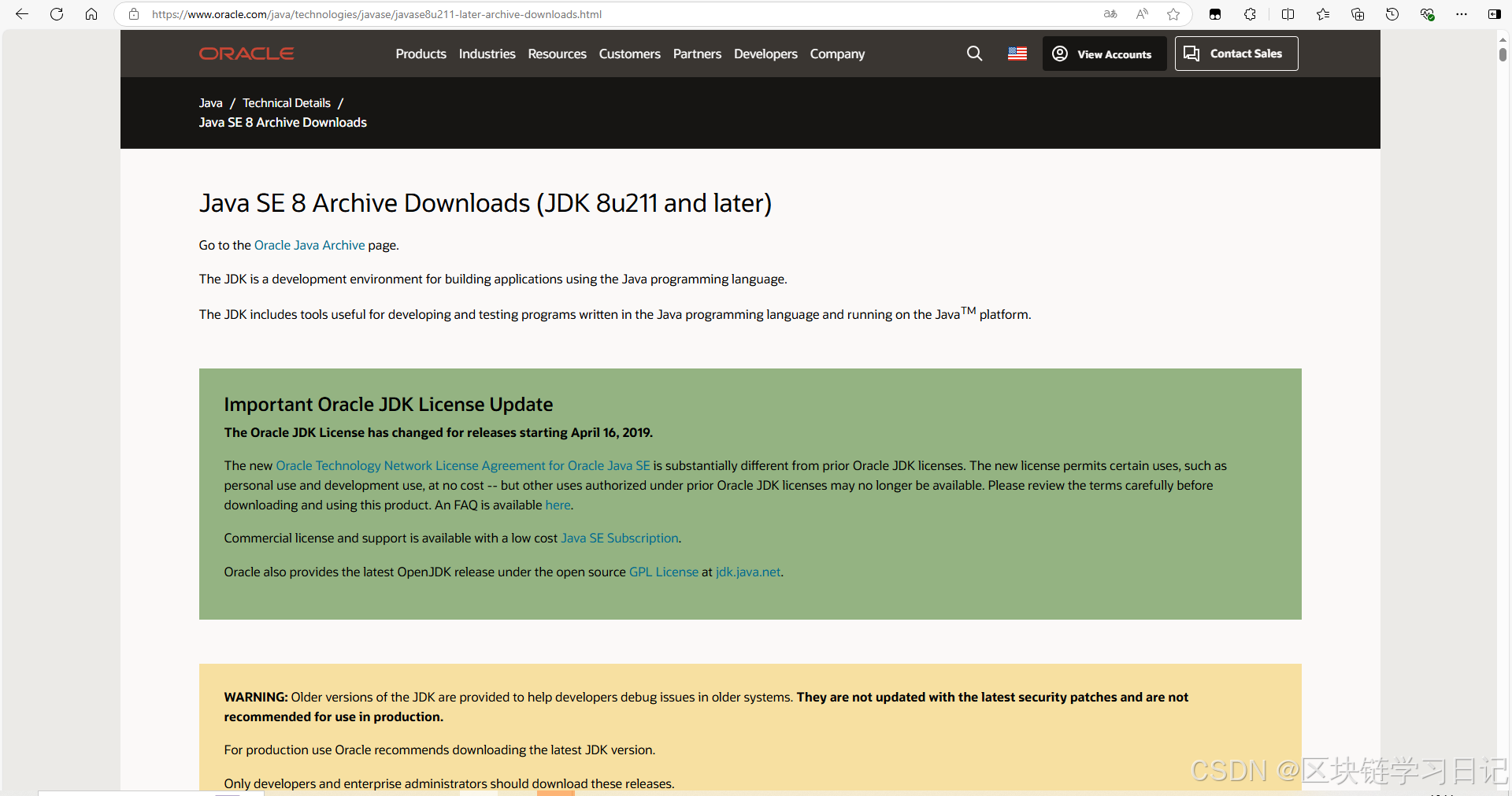
Task: Click the browser address bar URL
Action: point(376,14)
